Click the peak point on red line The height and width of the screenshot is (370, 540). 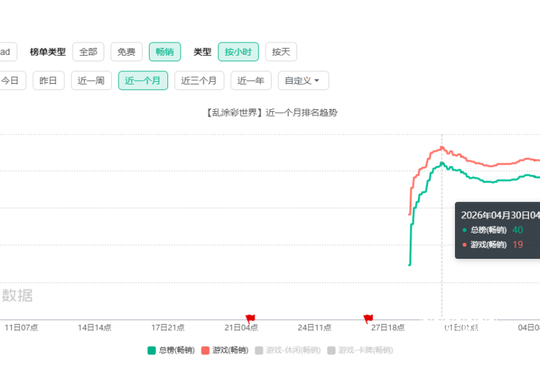(x=442, y=148)
